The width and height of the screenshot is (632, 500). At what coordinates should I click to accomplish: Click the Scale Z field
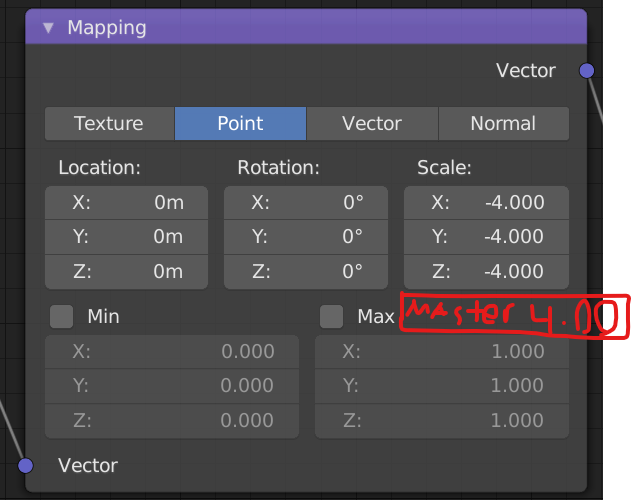tap(486, 272)
